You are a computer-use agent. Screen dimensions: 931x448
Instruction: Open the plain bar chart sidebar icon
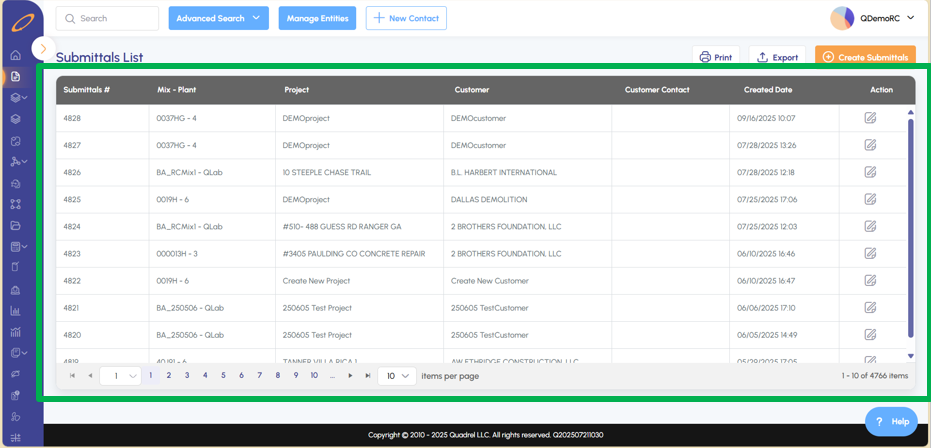pos(16,310)
